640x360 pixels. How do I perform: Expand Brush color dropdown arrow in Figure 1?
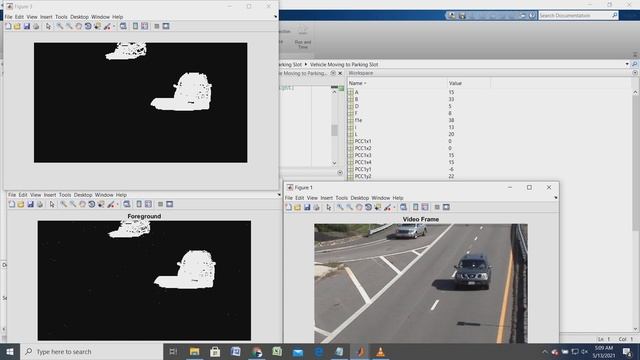pyautogui.click(x=394, y=208)
